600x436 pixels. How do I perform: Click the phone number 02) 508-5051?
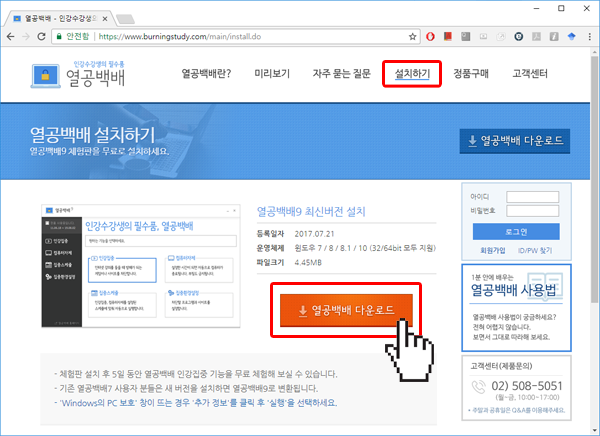[527, 386]
